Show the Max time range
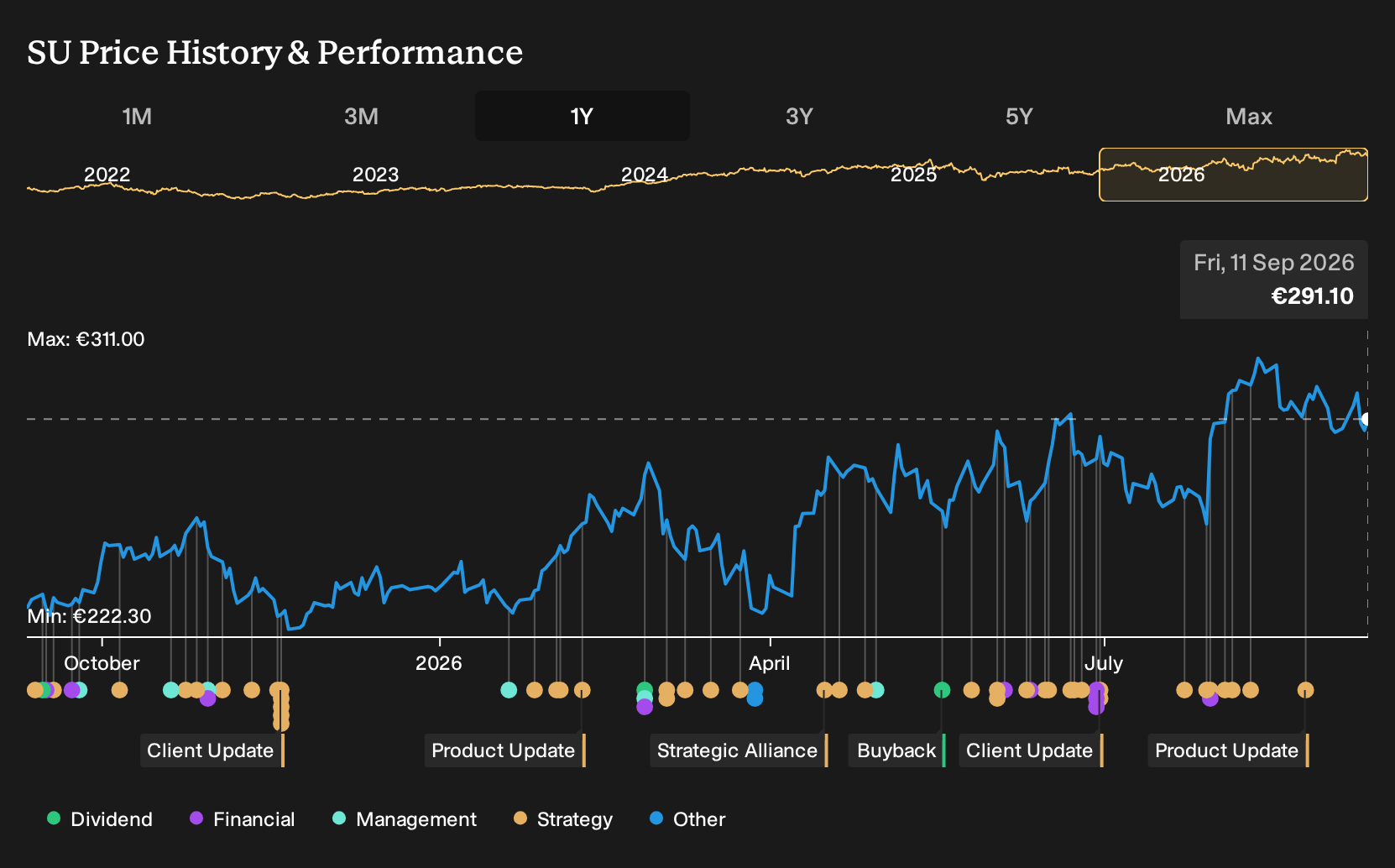This screenshot has height=868, width=1395. click(1249, 116)
